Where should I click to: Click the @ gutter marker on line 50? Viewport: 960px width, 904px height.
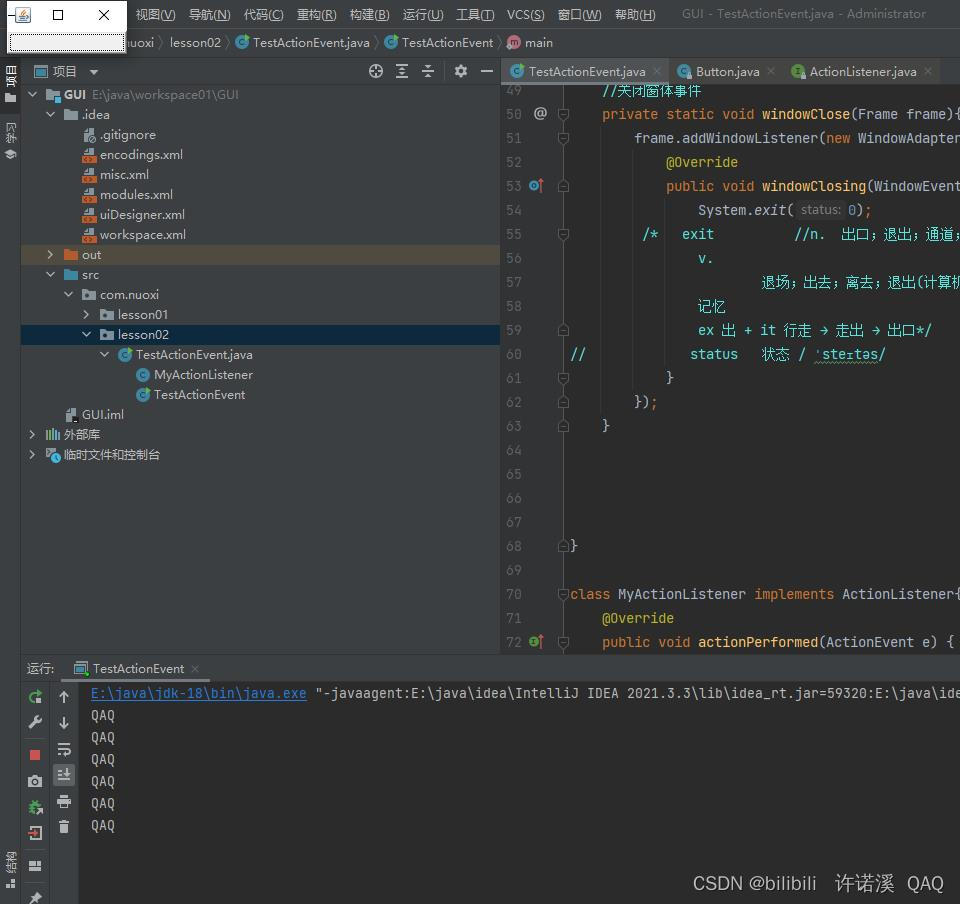[540, 113]
